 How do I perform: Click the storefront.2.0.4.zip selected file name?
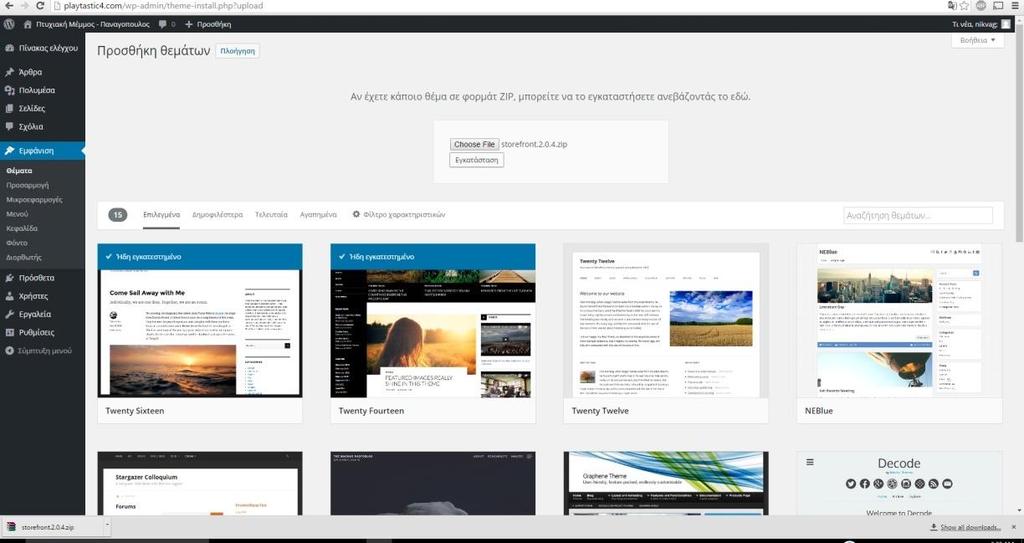click(534, 144)
